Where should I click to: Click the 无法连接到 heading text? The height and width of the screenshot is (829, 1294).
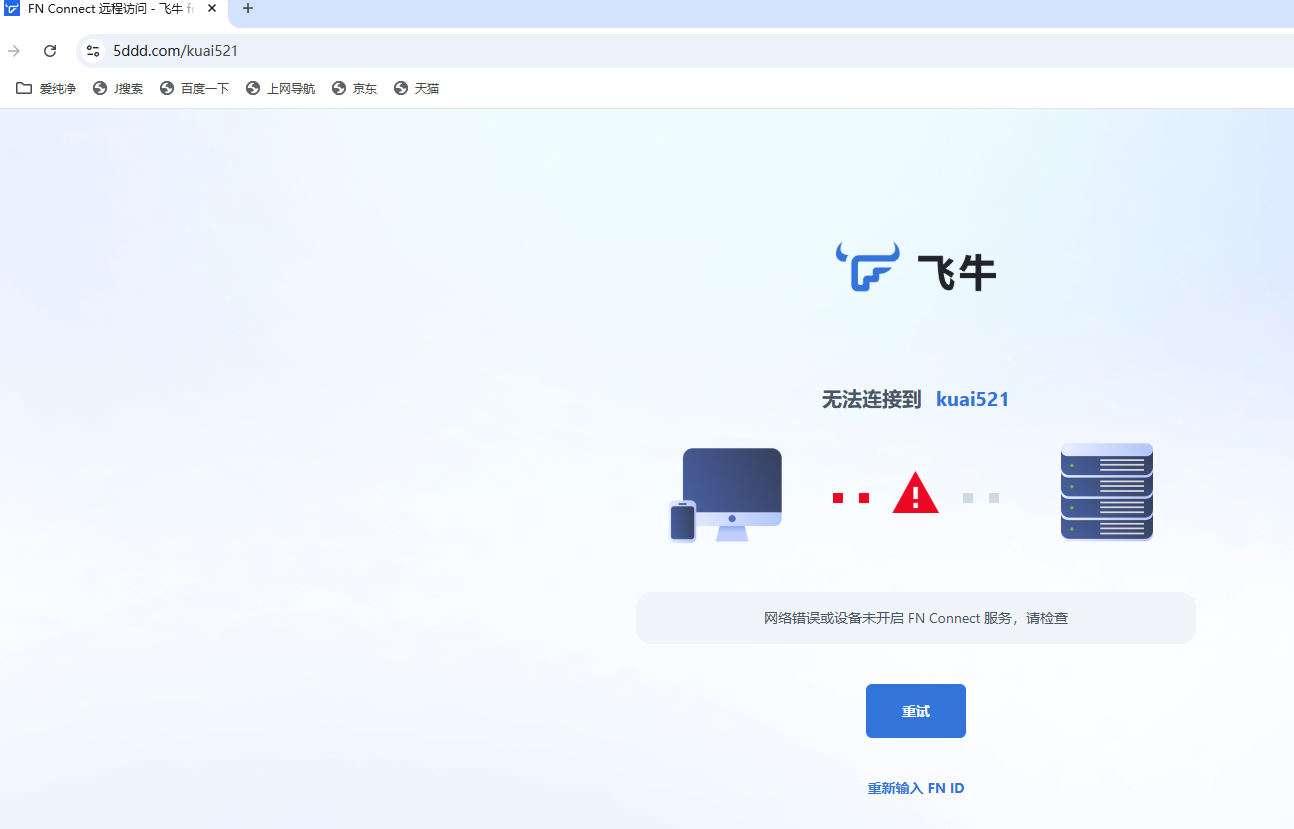pyautogui.click(x=871, y=400)
